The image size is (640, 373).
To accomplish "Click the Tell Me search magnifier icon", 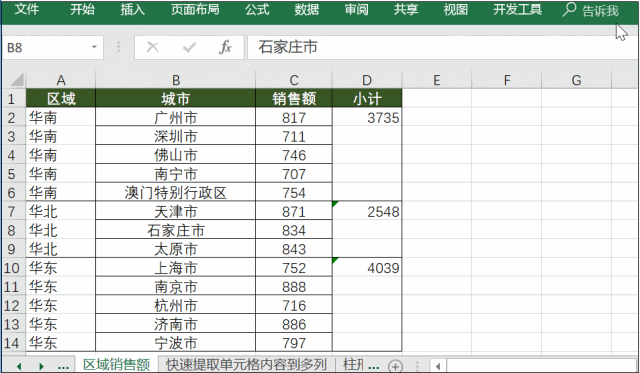I will 569,9.
